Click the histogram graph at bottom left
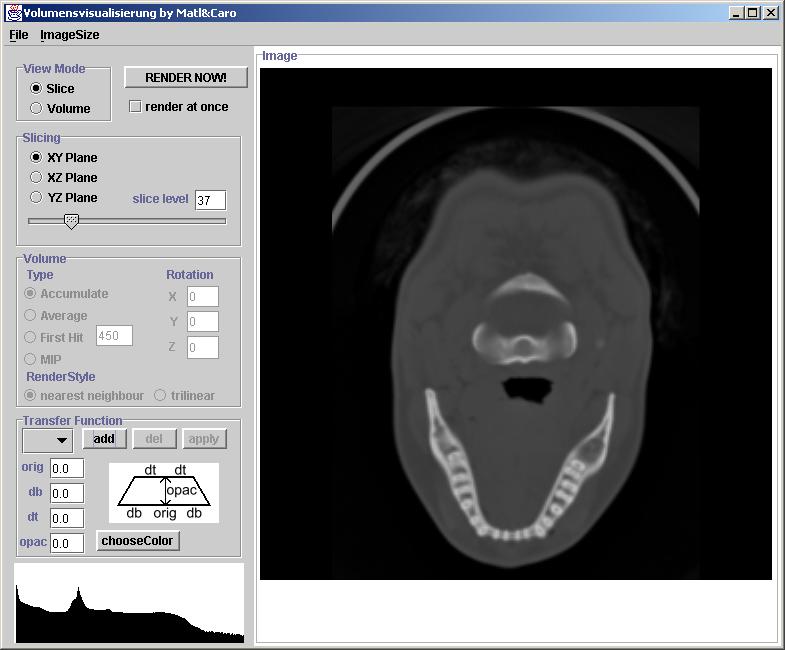 [x=129, y=603]
